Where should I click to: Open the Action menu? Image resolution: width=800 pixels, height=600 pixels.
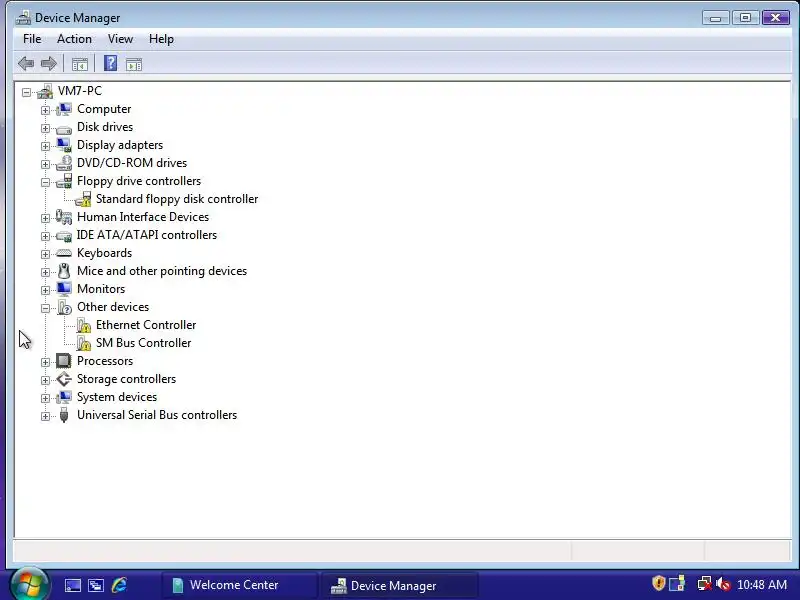(x=74, y=39)
